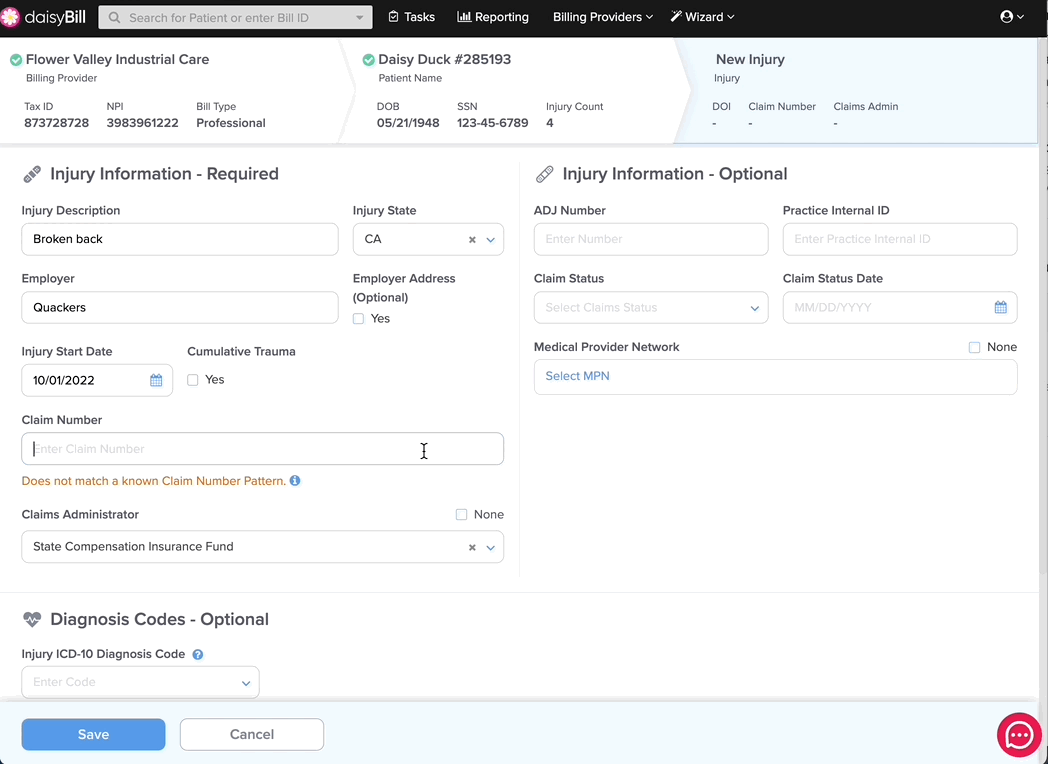Check the Medical Provider Network None checkbox

[x=974, y=348]
